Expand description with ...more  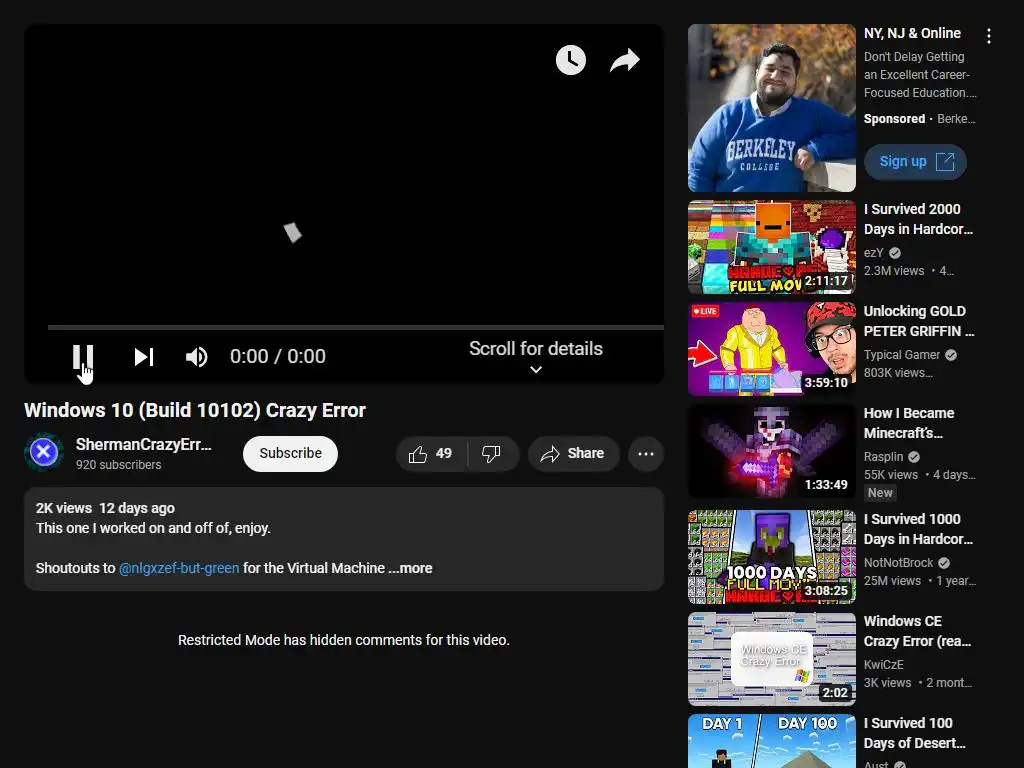pos(411,568)
